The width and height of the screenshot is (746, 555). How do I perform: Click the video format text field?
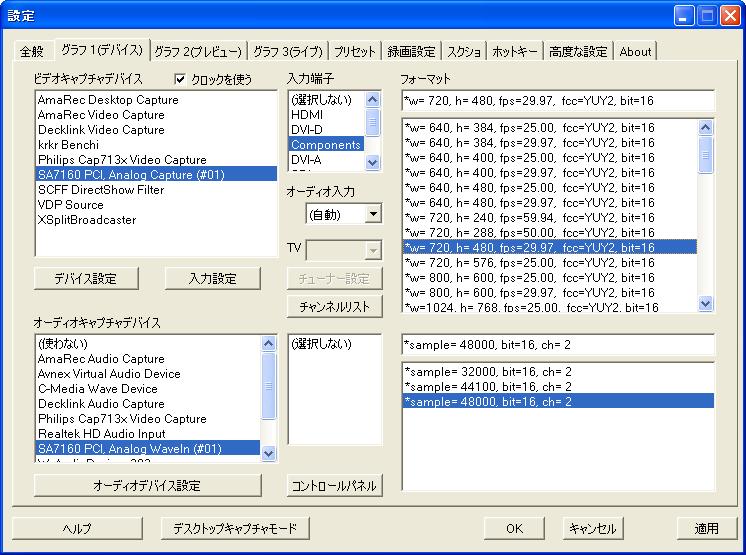558,100
